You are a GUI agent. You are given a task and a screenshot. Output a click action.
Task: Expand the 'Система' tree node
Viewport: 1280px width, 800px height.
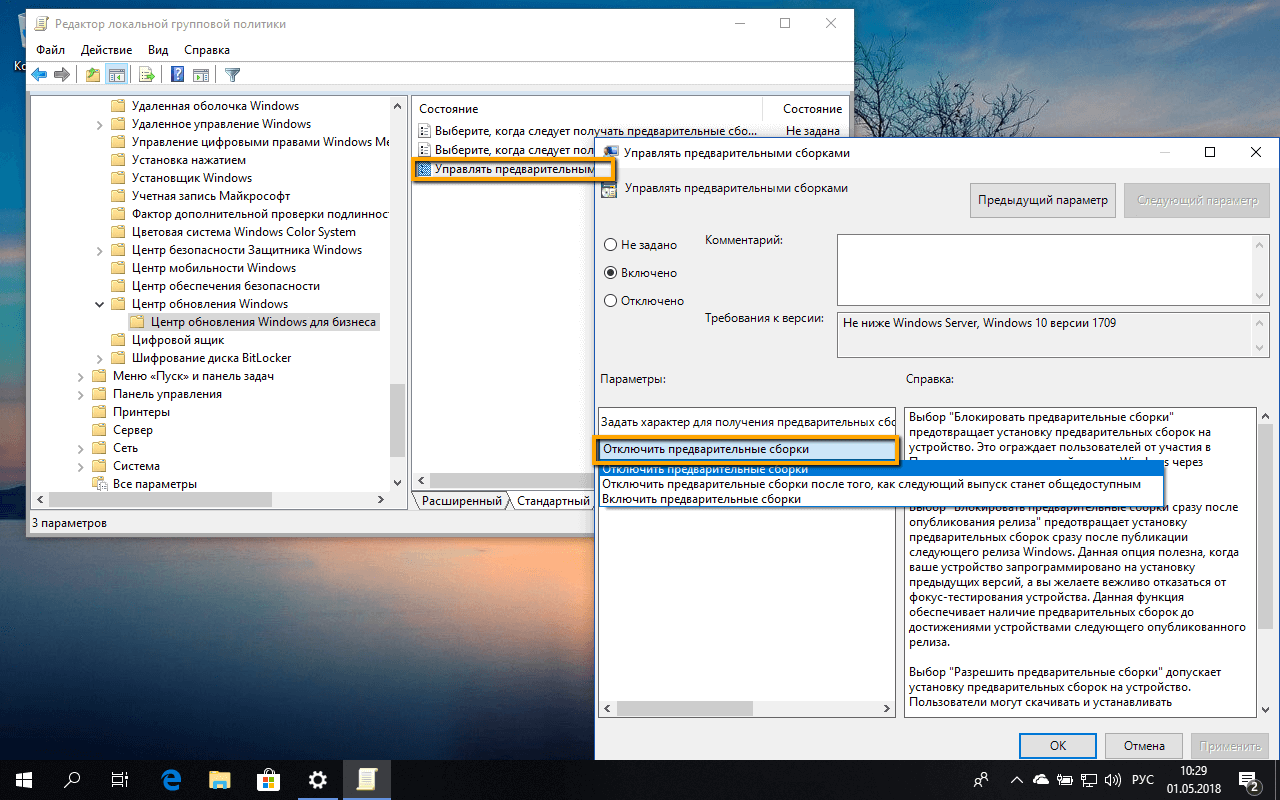pyautogui.click(x=81, y=466)
